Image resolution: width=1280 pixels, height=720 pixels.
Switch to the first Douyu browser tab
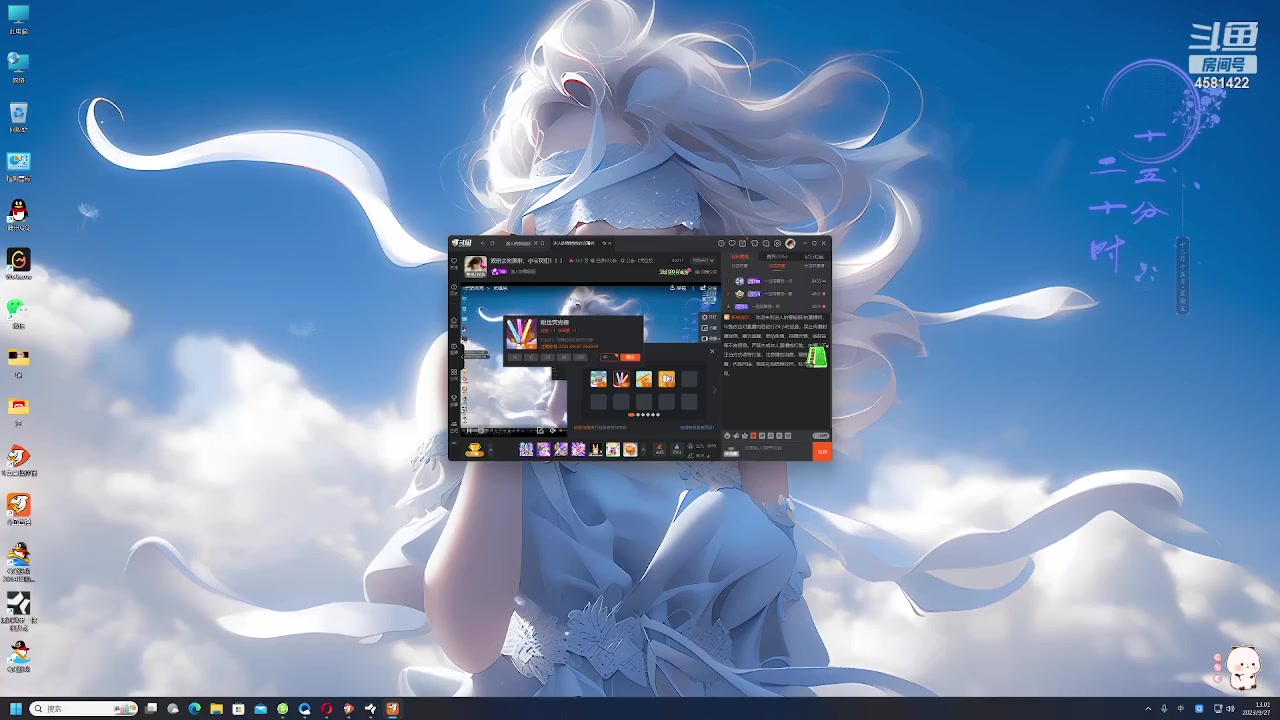click(x=518, y=243)
